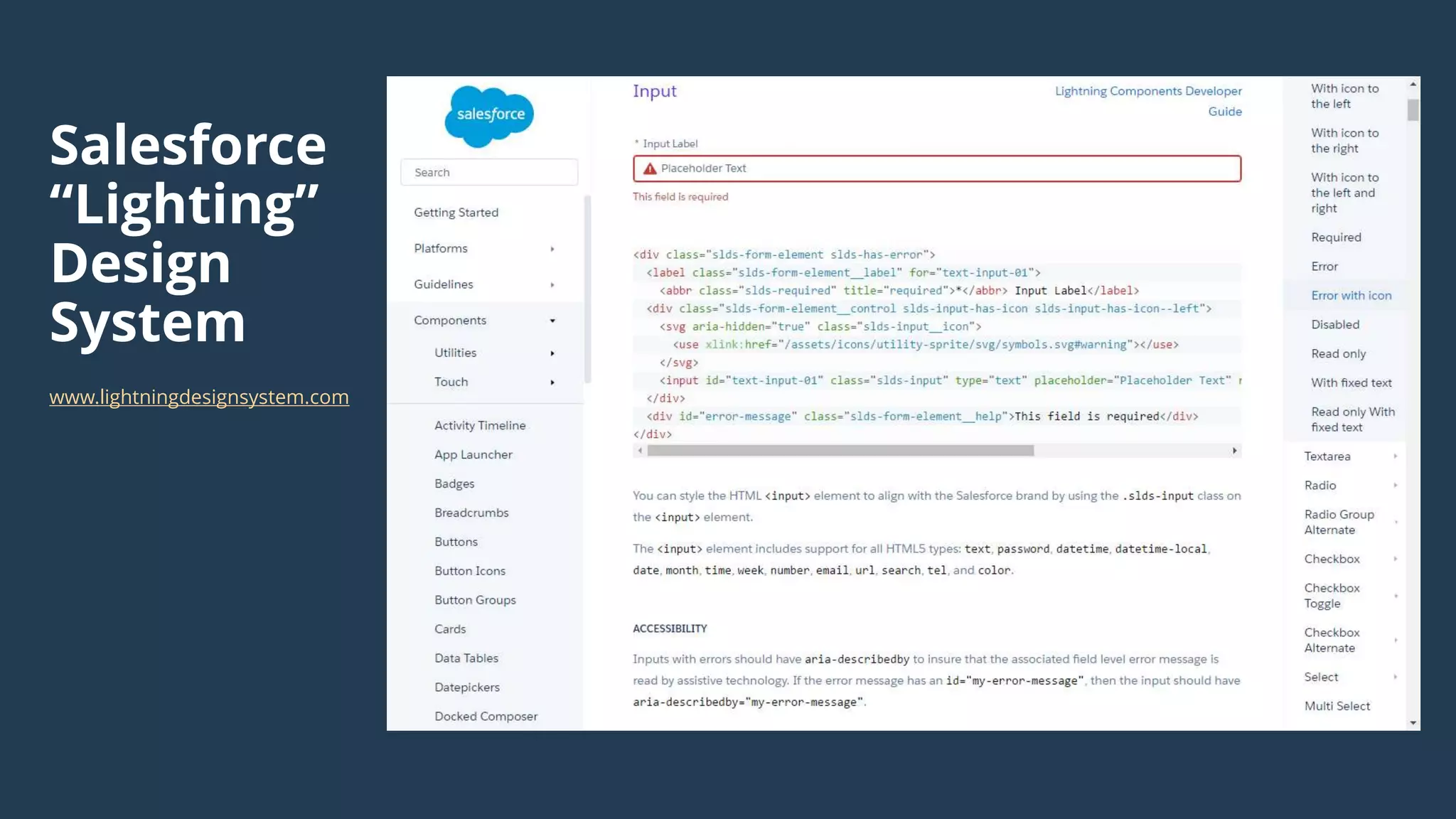This screenshot has height=819, width=1456.
Task: Click the code block right scroll arrow
Action: 1235,451
